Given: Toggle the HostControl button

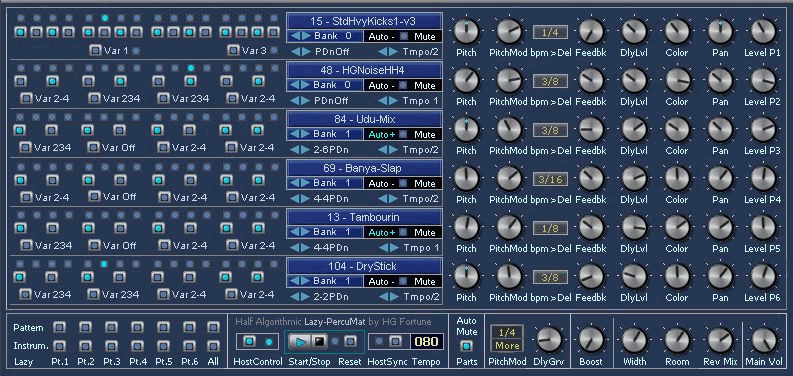Looking at the screenshot, I should (249, 342).
